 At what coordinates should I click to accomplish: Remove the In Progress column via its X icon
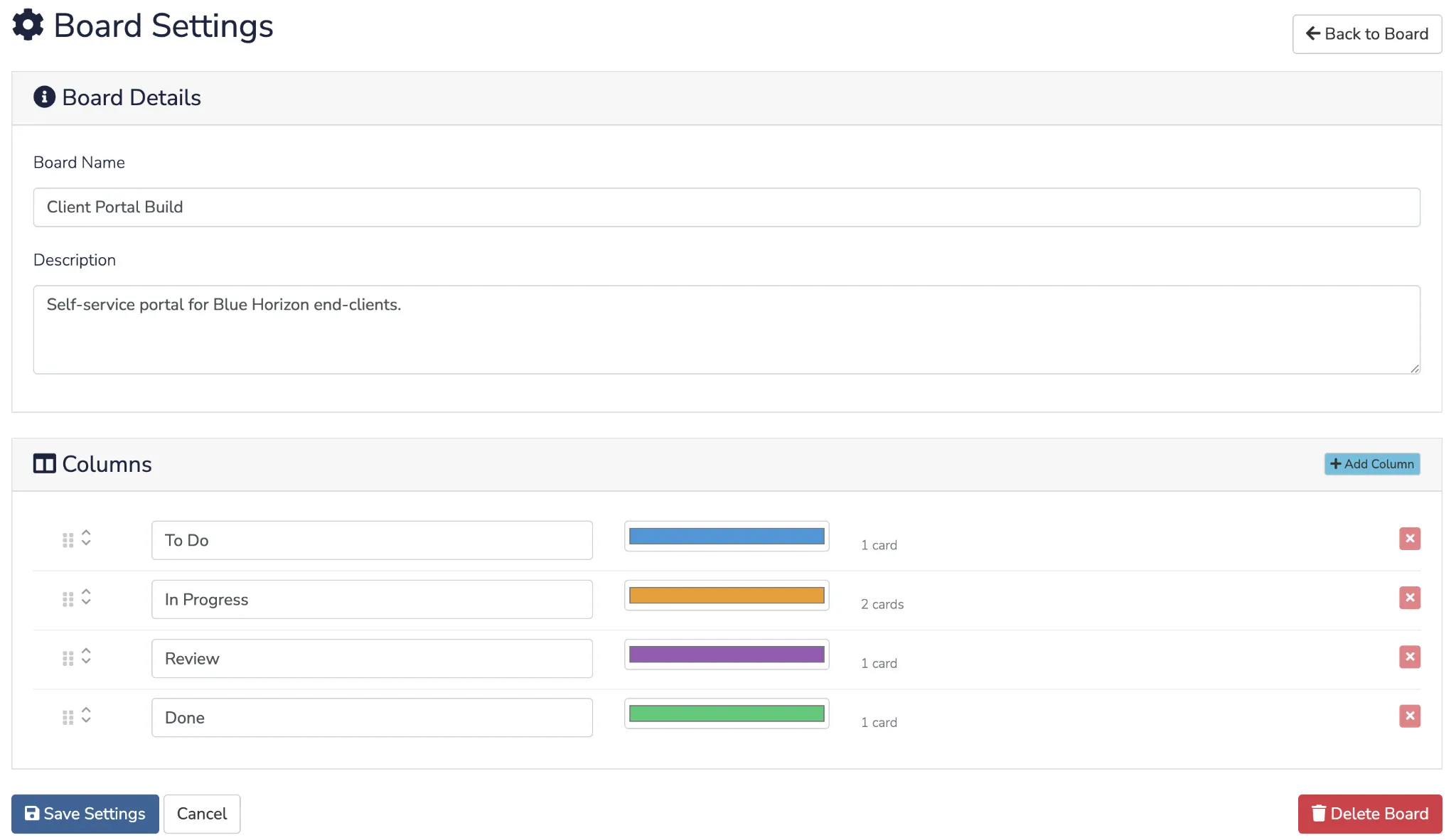(x=1410, y=598)
